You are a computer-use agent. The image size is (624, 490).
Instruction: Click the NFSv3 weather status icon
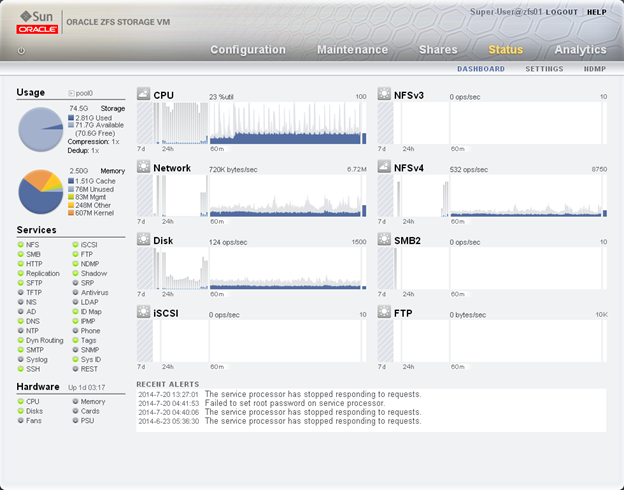[x=384, y=94]
